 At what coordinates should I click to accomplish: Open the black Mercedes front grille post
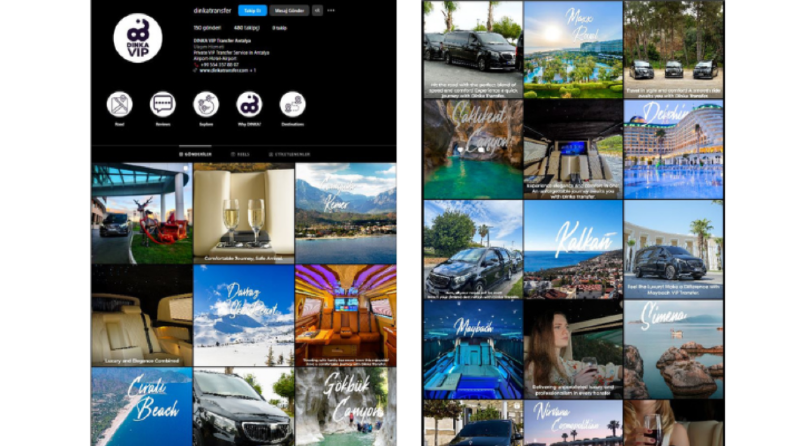pyautogui.click(x=244, y=407)
